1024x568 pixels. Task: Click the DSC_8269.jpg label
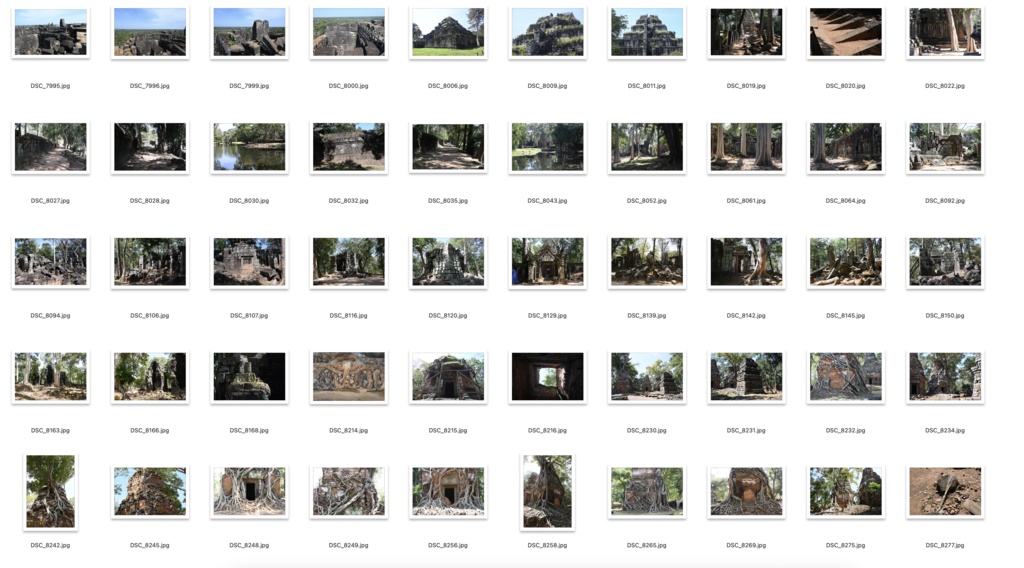click(746, 545)
